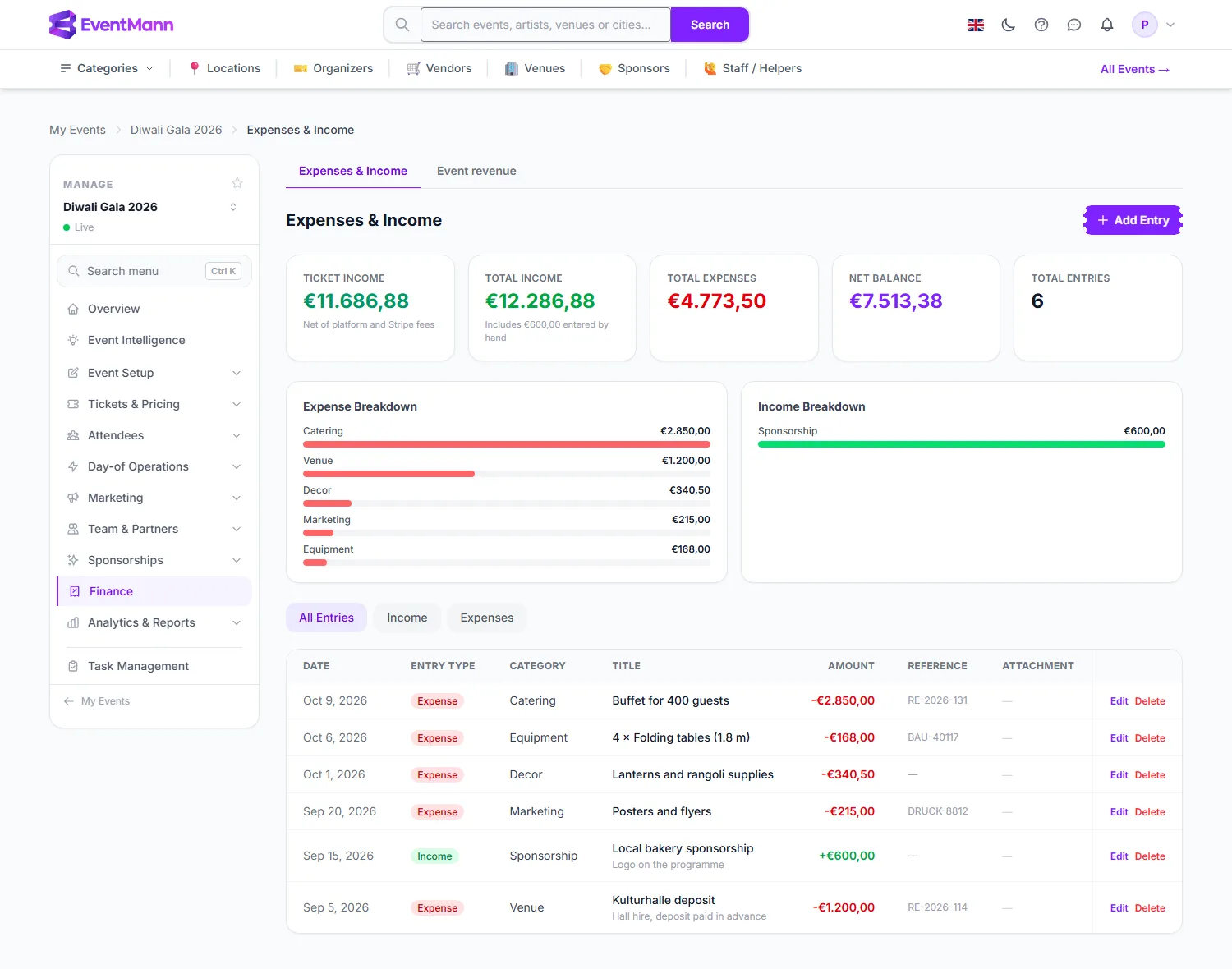
Task: Go to Locations
Action: pyautogui.click(x=224, y=68)
